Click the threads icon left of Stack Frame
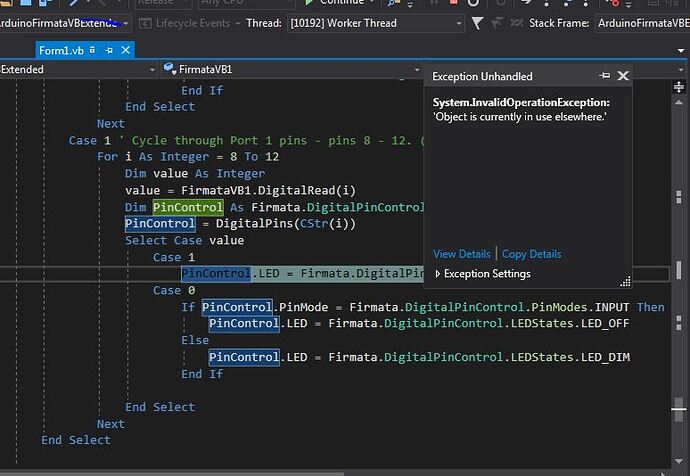Viewport: 690px width, 476px height. [516, 22]
